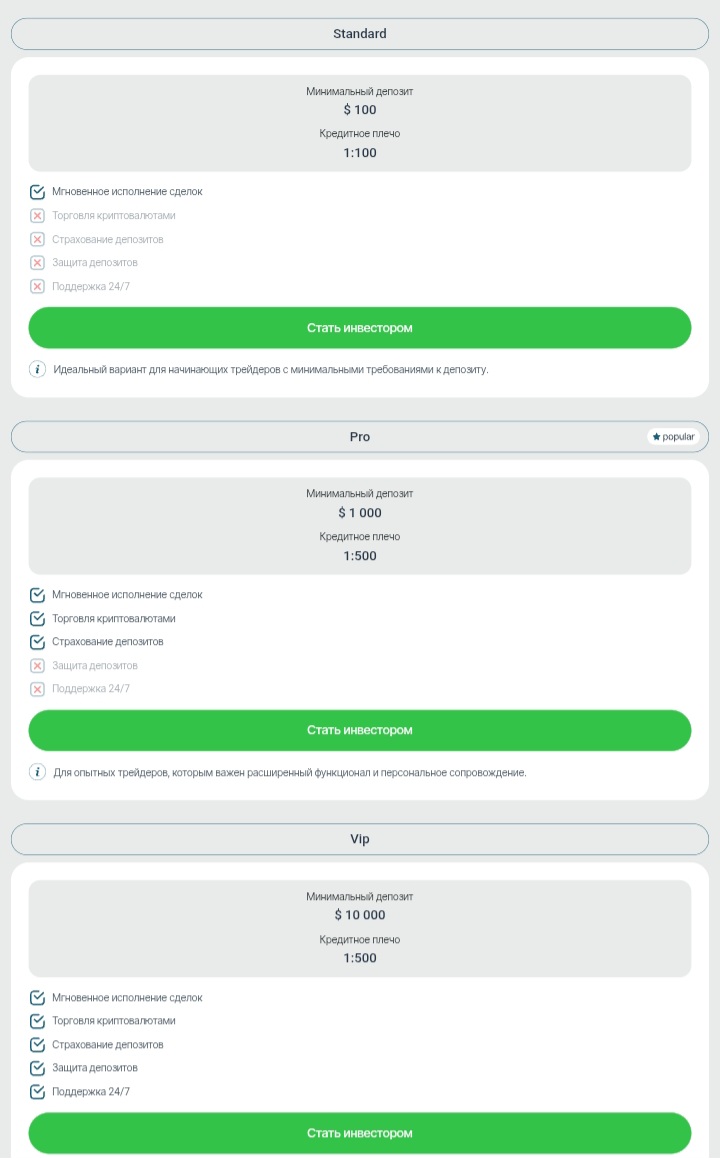Click the checkmark beside 'Страхование депозитов' in Pro
Viewport: 720px width, 1158px height.
tap(37, 641)
